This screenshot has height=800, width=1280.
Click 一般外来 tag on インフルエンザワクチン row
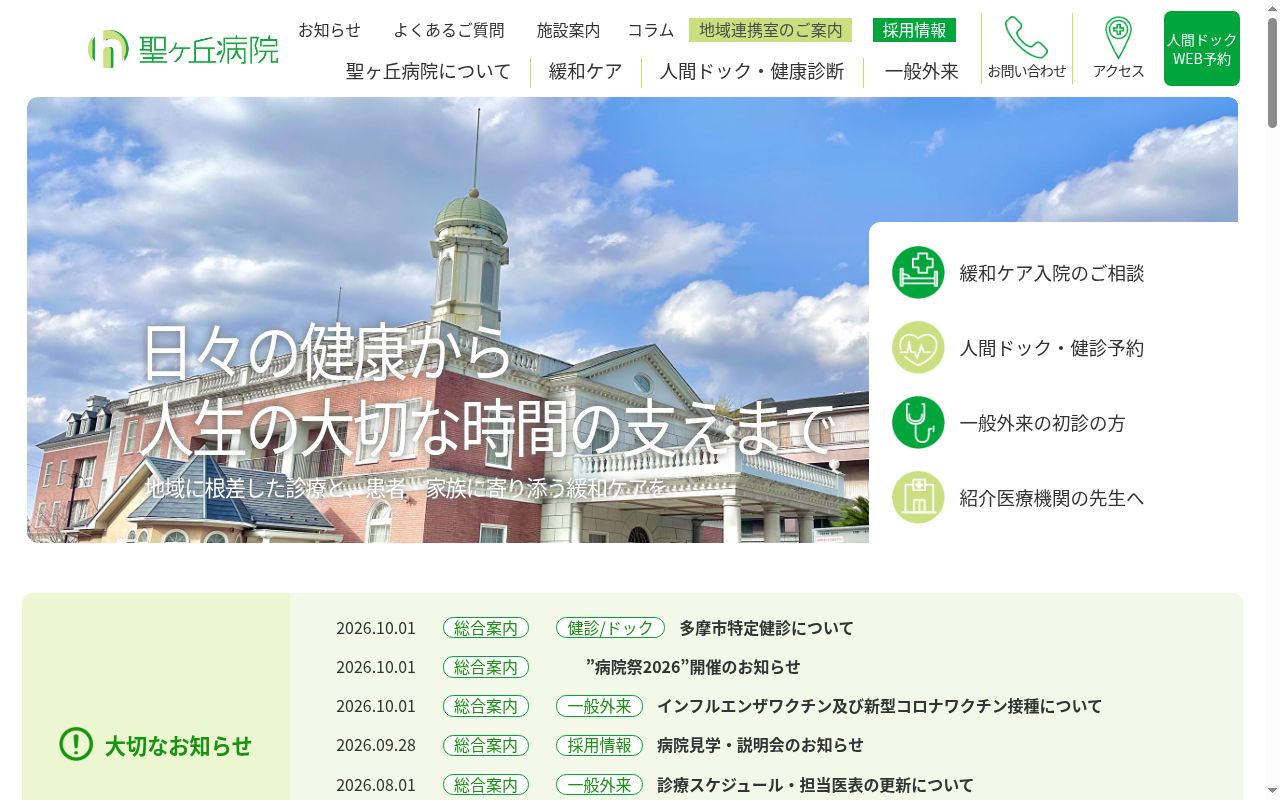pyautogui.click(x=599, y=706)
